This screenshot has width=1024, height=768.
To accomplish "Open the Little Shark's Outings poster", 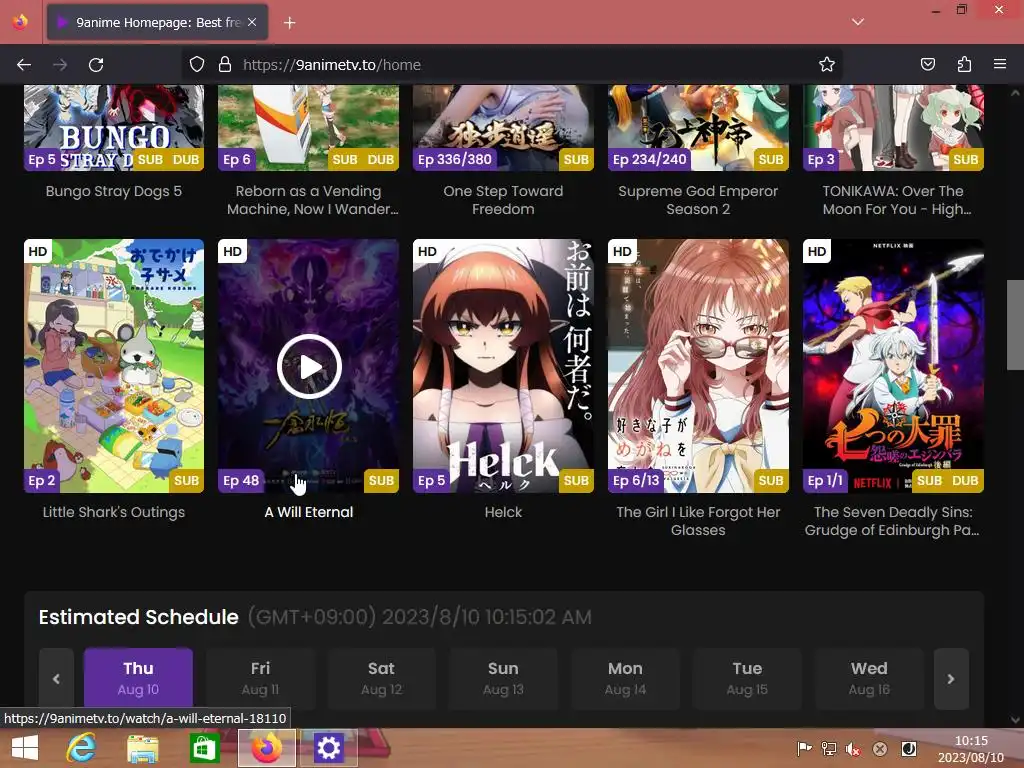I will 114,366.
